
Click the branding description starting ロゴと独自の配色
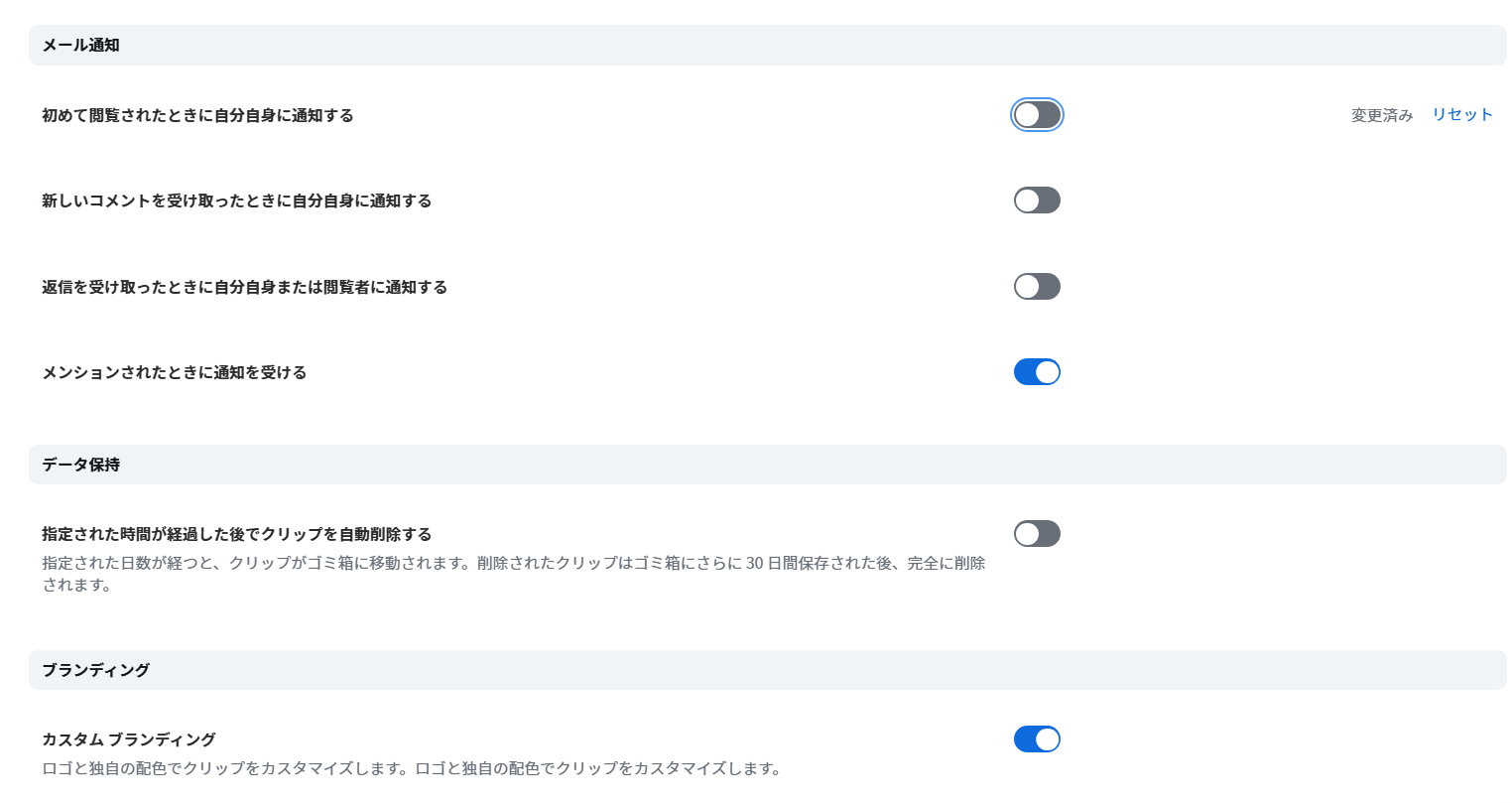pyautogui.click(x=411, y=769)
